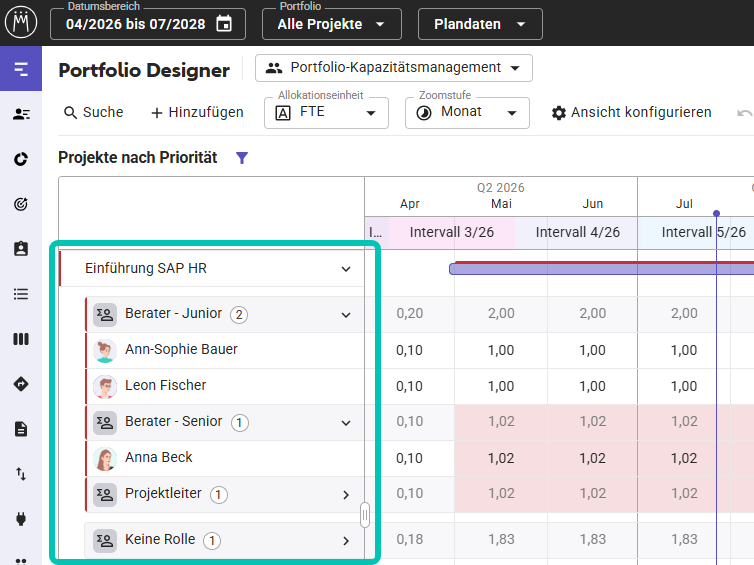This screenshot has width=754, height=565.
Task: Select Leon Fischer row
Action: point(225,387)
